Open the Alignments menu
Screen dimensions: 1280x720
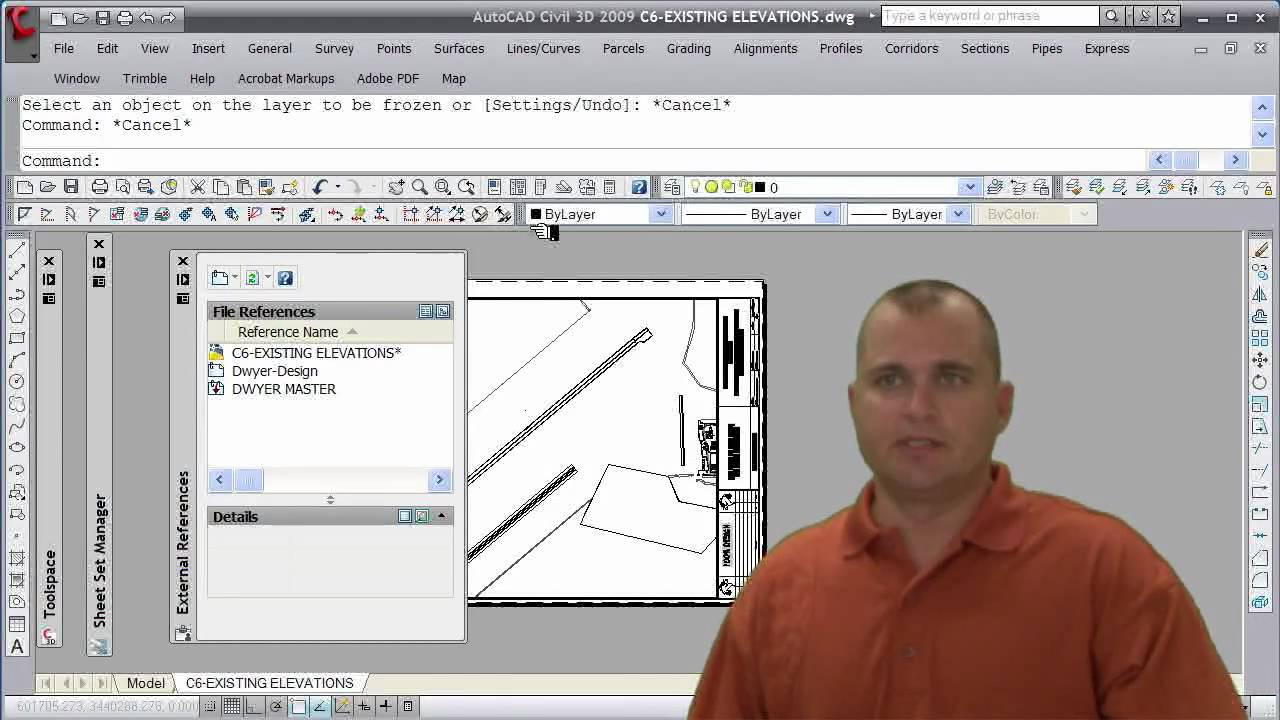pos(765,48)
